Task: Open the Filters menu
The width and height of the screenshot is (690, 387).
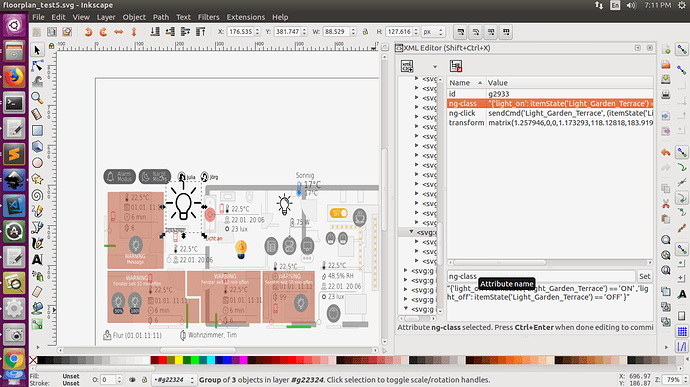Action: tap(209, 17)
